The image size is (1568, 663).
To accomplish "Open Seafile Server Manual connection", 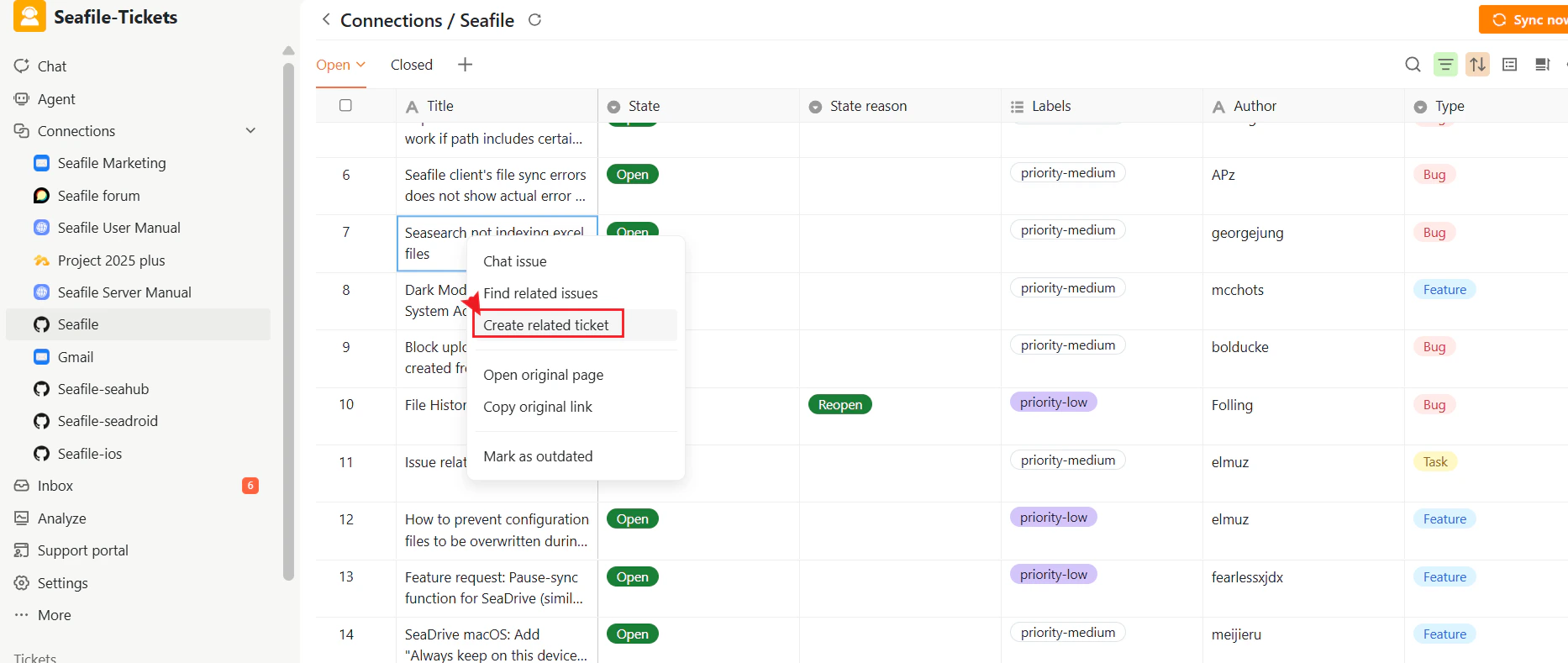I will [x=124, y=292].
